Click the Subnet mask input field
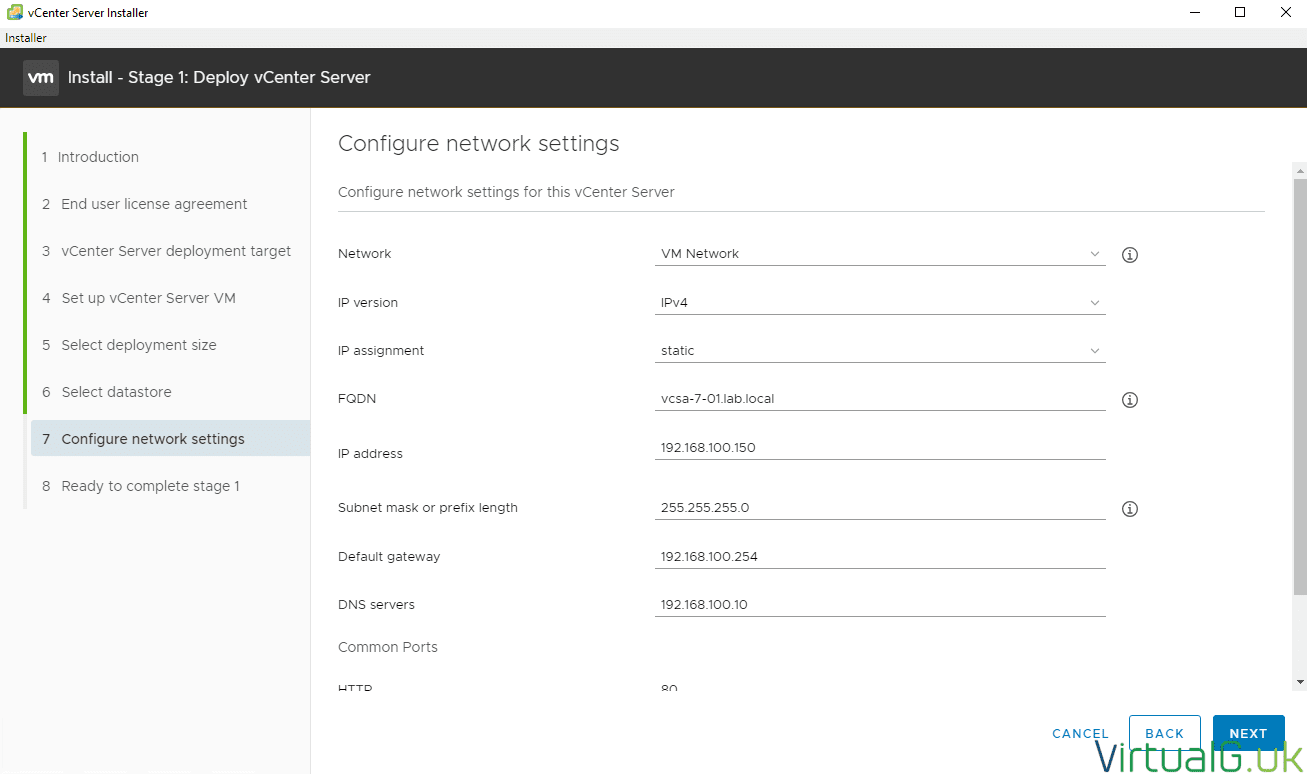1307x774 pixels. (x=880, y=507)
